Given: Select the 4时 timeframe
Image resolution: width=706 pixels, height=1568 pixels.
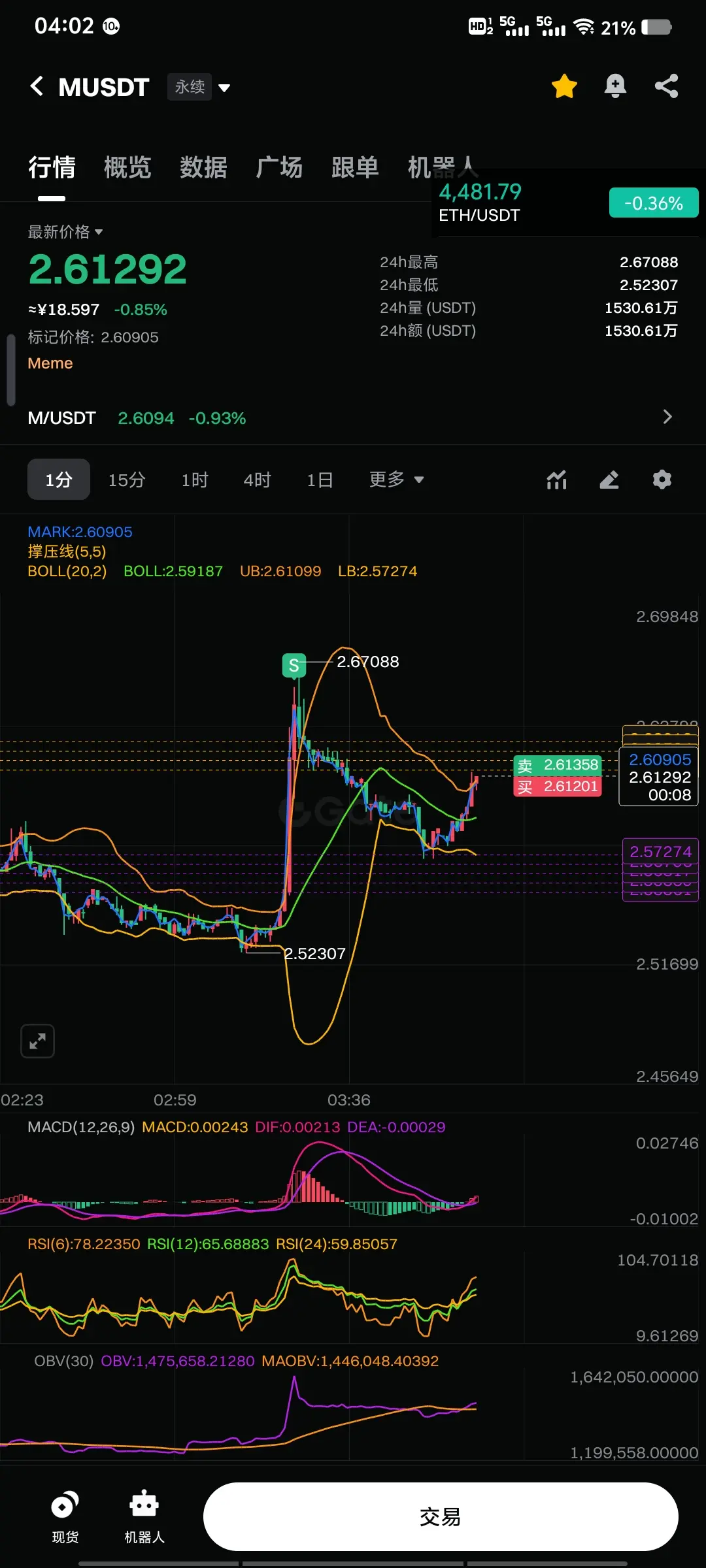Looking at the screenshot, I should 258,480.
